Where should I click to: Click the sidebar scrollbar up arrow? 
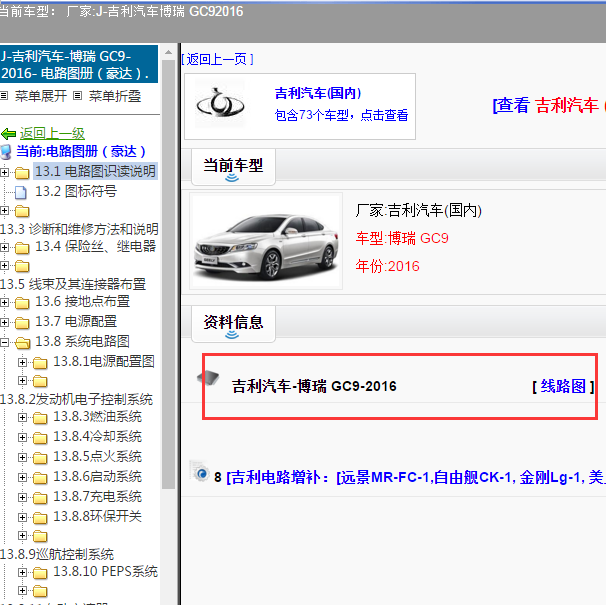(169, 52)
